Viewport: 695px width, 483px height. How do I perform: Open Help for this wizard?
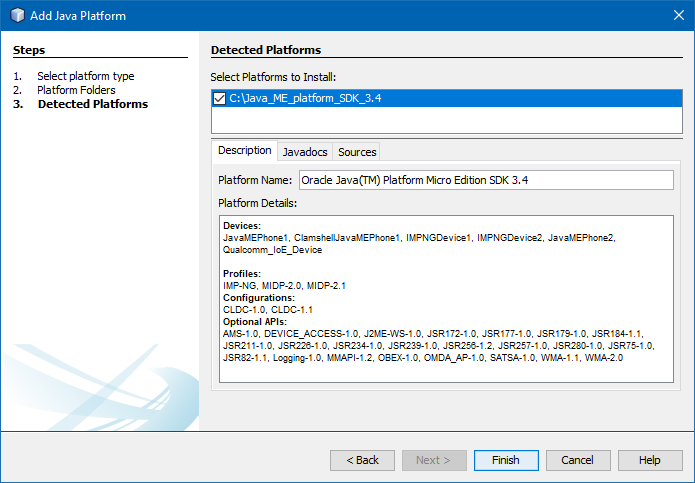point(650,460)
